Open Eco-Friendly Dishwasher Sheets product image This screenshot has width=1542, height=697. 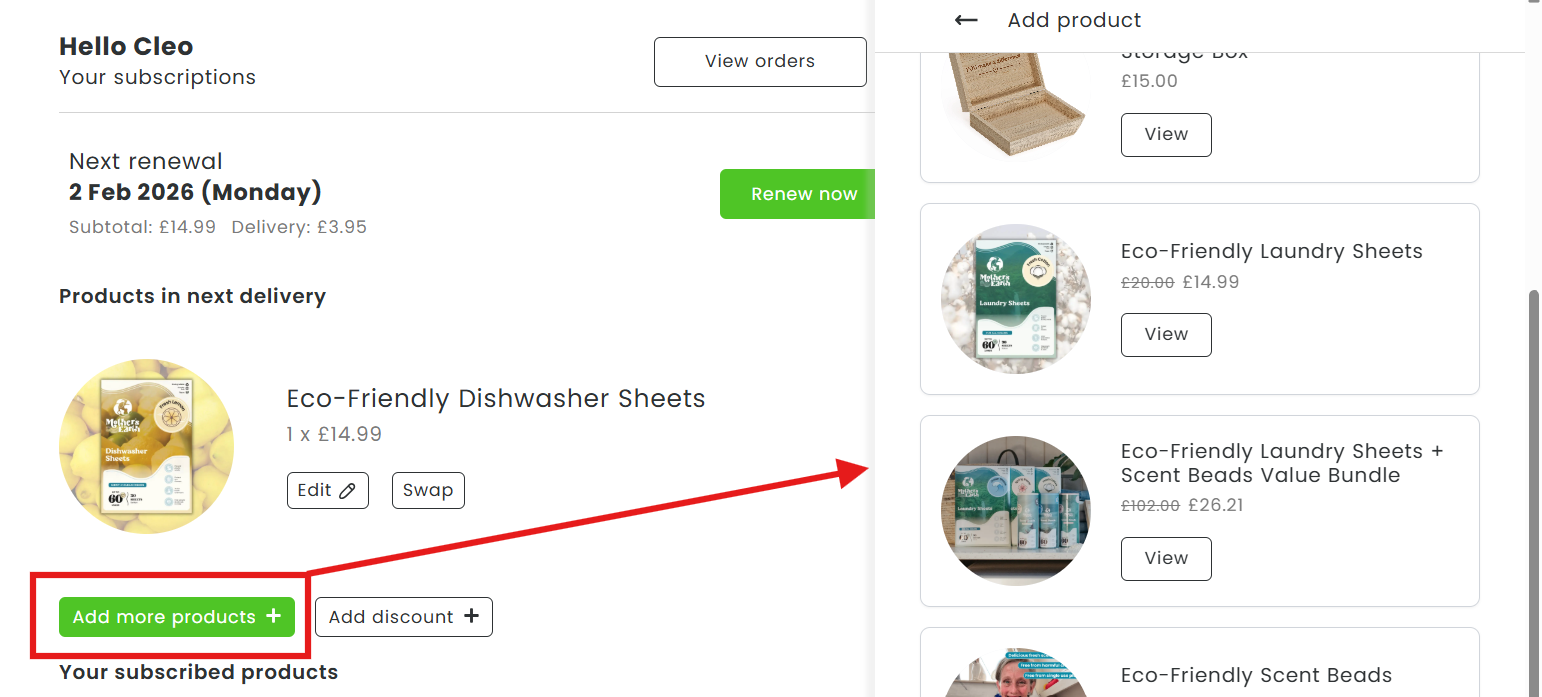point(147,446)
